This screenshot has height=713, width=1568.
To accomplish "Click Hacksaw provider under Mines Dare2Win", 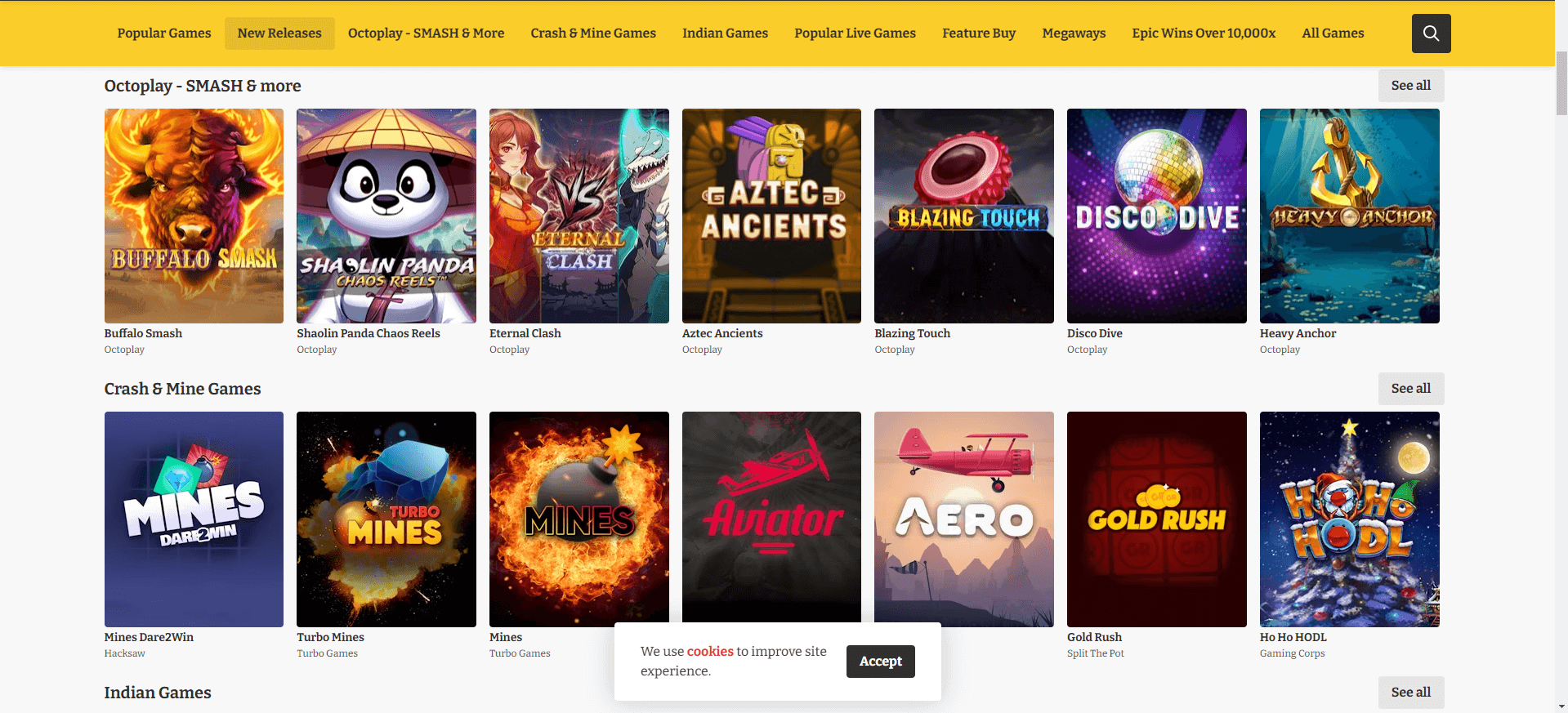I will tap(124, 653).
